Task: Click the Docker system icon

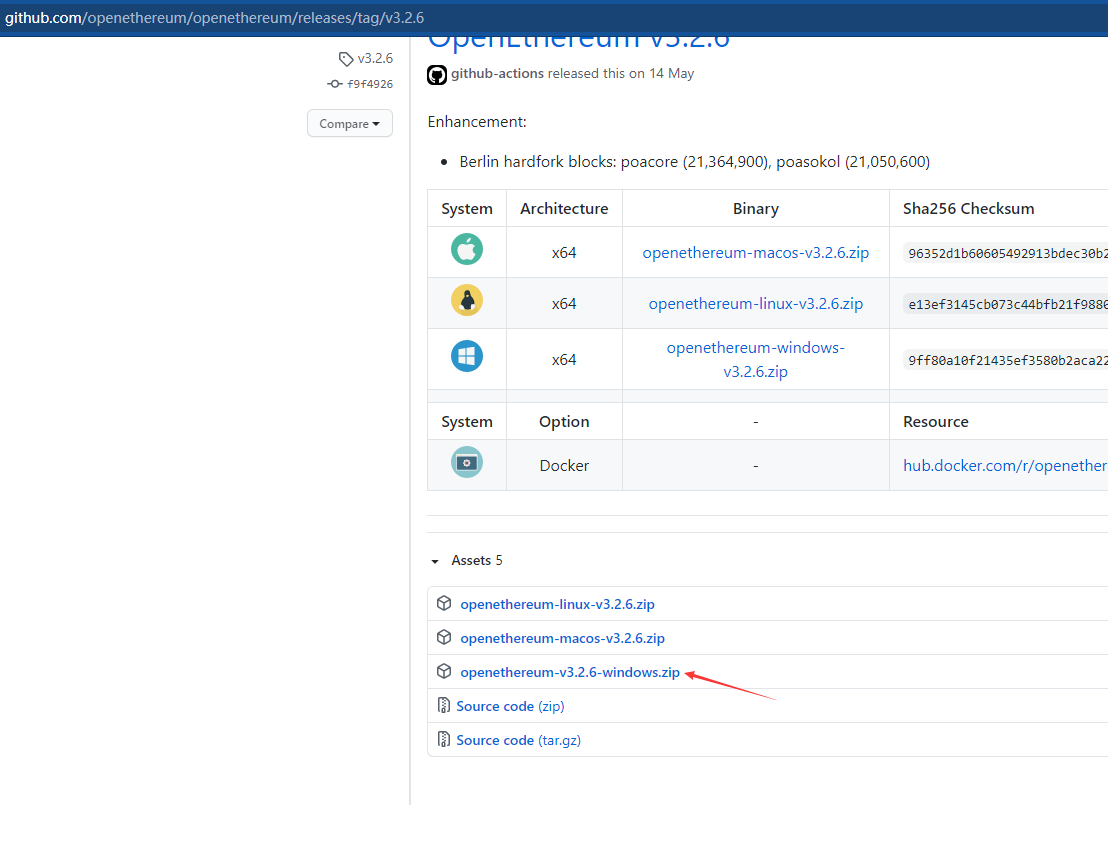Action: pyautogui.click(x=466, y=462)
